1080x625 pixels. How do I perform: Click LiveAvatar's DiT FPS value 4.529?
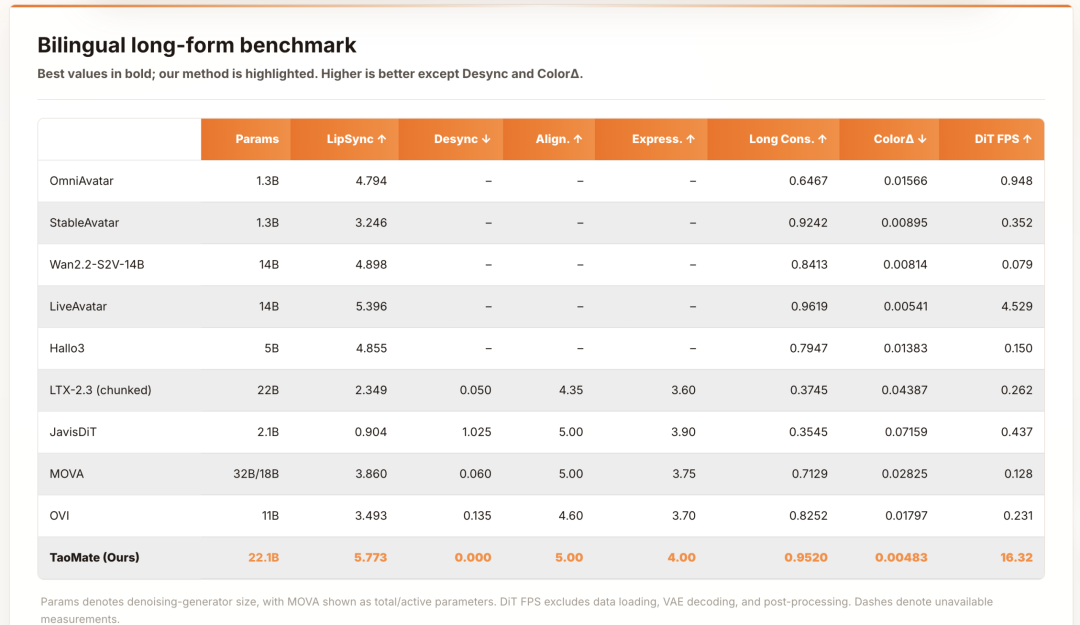(x=1017, y=307)
